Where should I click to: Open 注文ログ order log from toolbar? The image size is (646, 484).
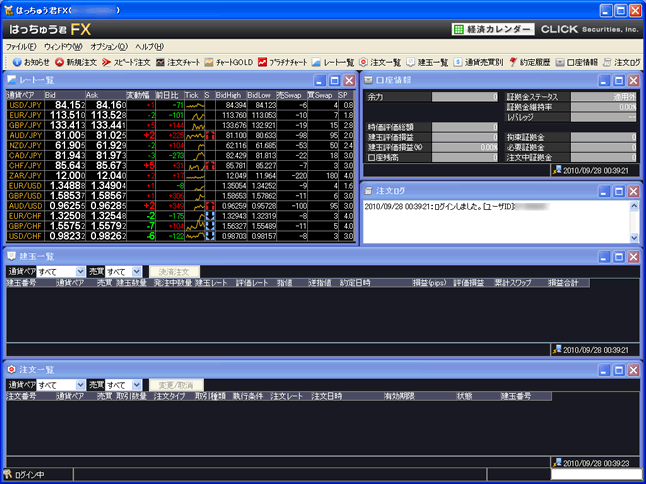click(x=622, y=62)
